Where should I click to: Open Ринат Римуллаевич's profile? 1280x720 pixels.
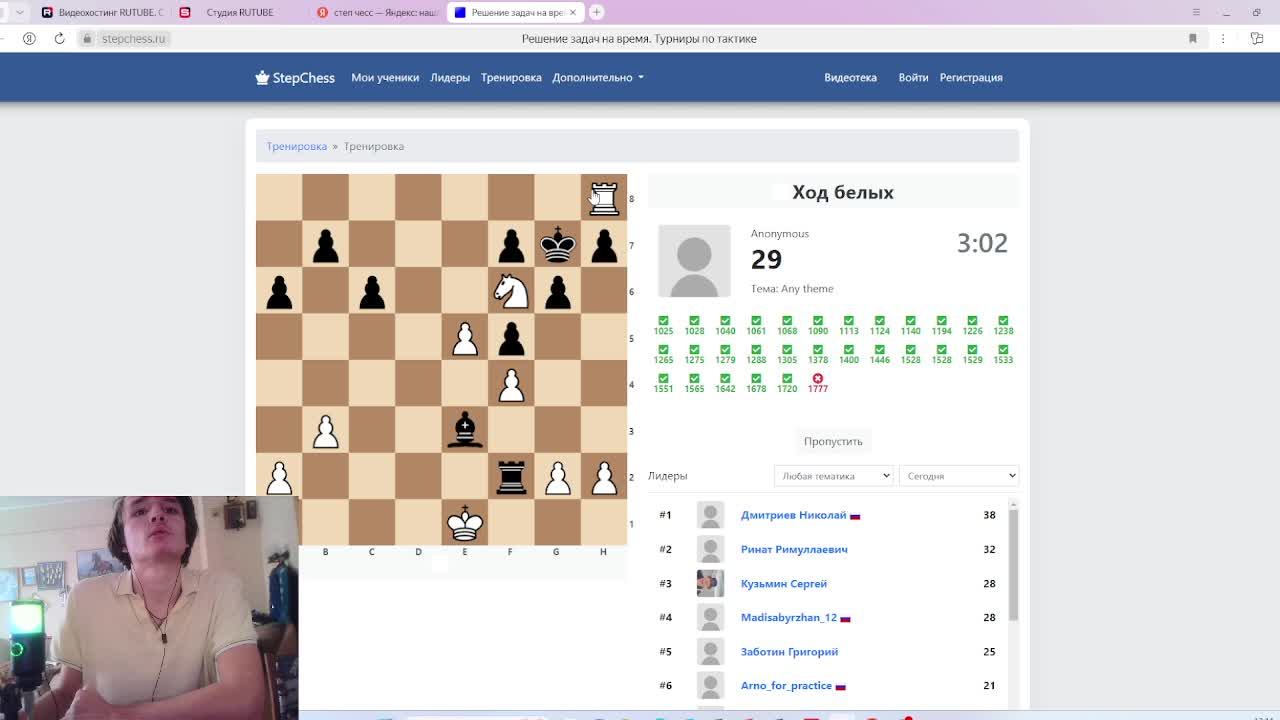tap(794, 549)
